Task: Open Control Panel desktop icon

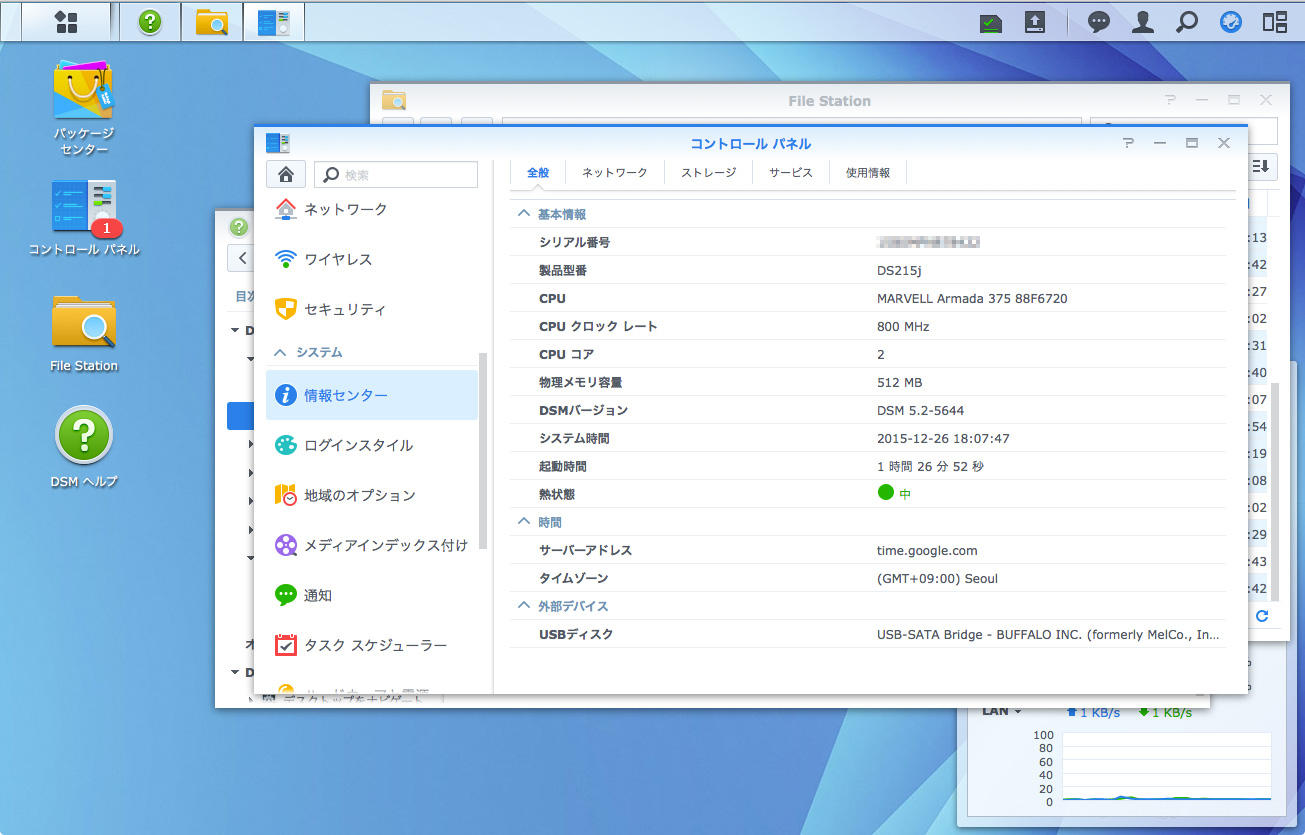Action: click(84, 218)
